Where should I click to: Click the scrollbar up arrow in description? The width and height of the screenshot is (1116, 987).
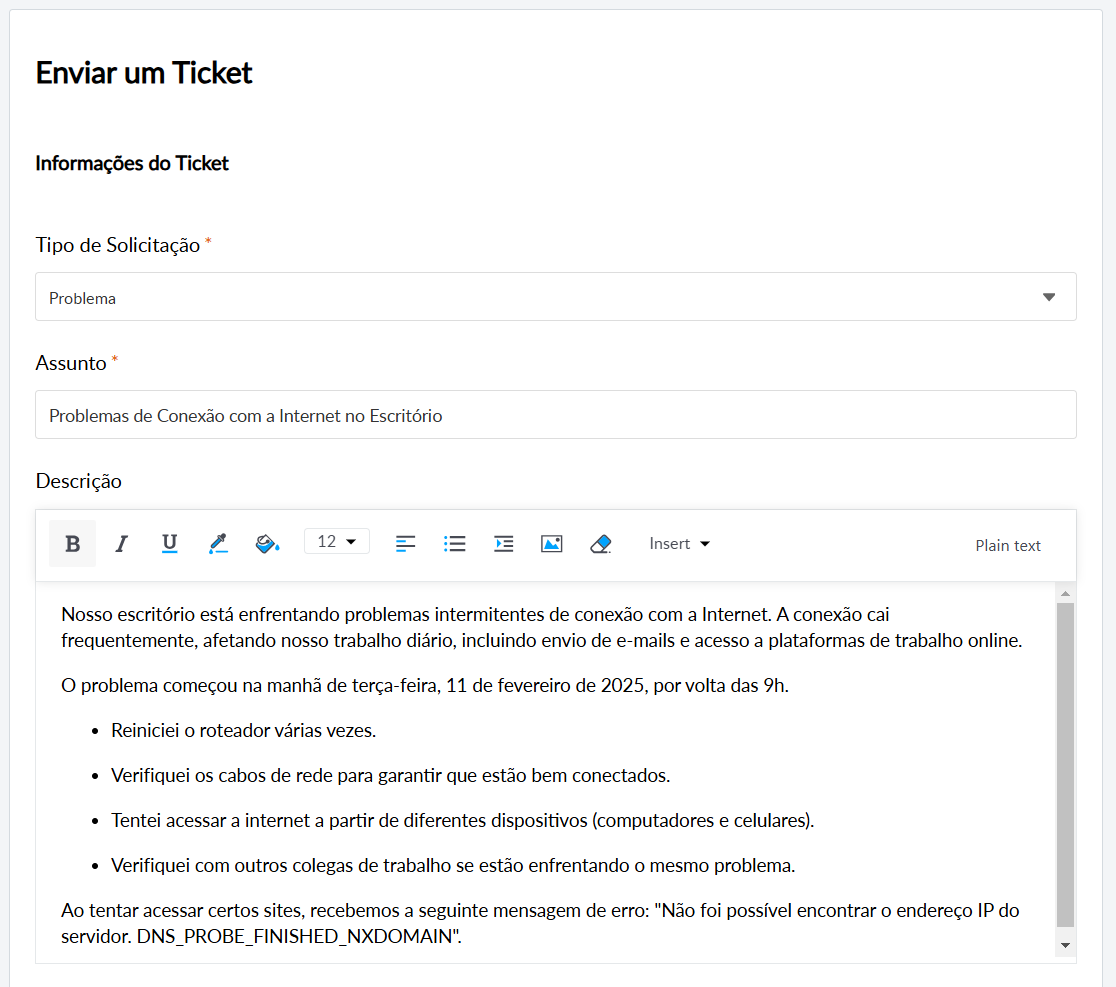(1065, 593)
